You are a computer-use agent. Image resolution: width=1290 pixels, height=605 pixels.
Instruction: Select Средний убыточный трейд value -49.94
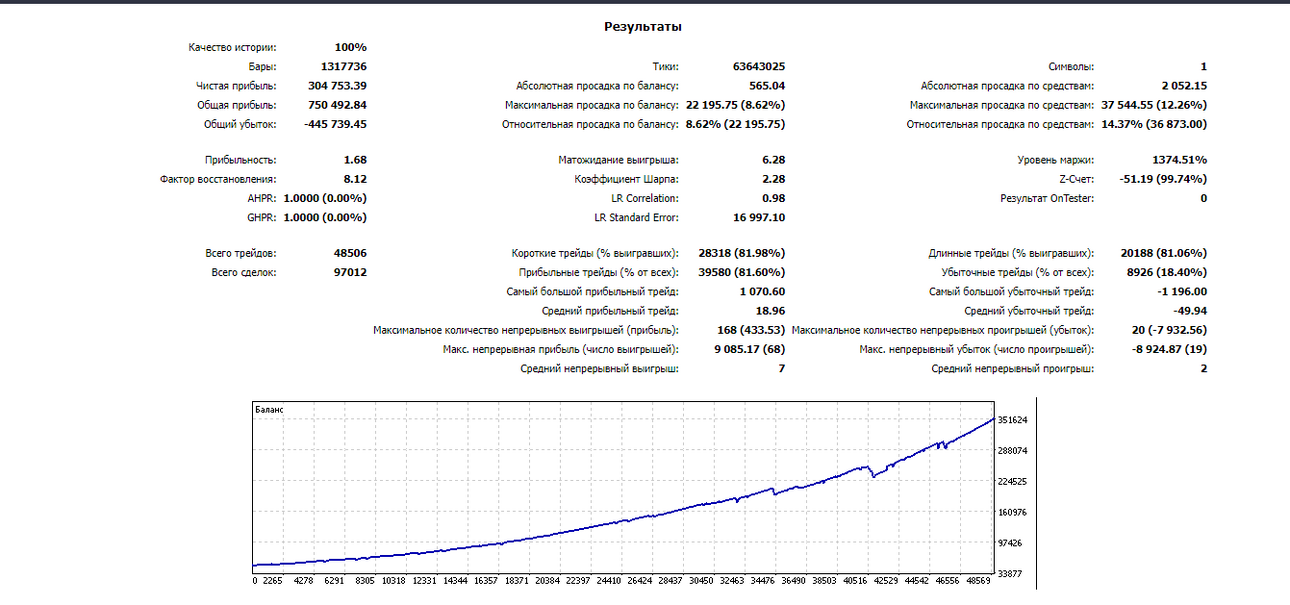[x=1190, y=311]
